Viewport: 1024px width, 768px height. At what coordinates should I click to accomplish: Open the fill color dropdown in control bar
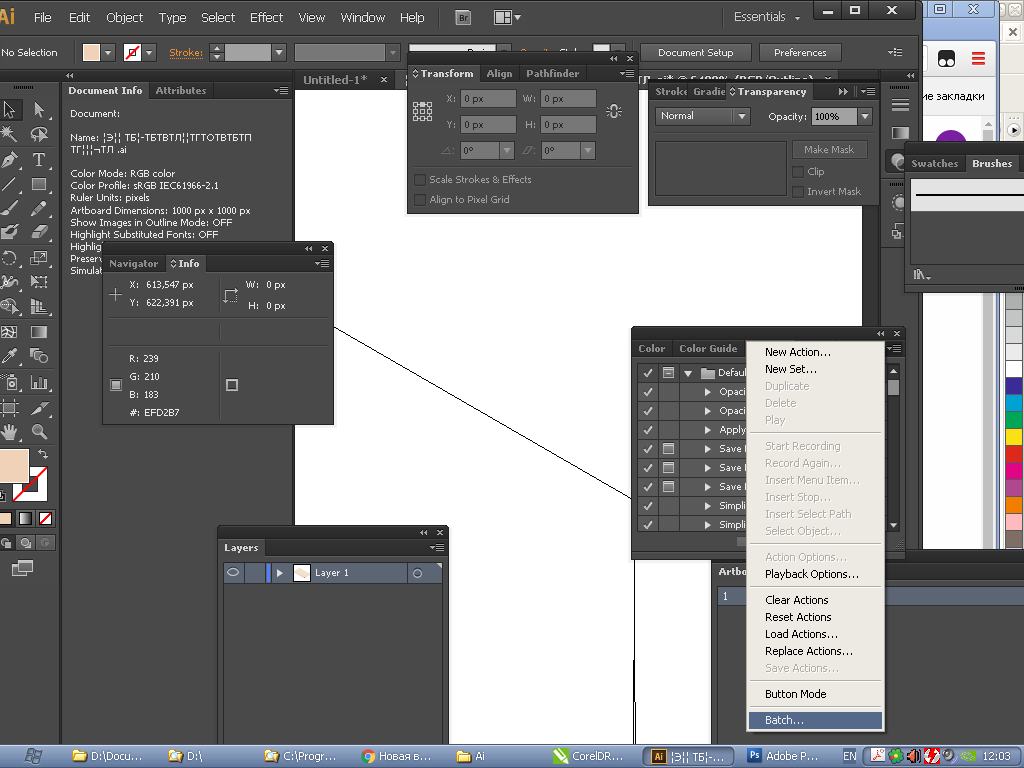[x=109, y=52]
